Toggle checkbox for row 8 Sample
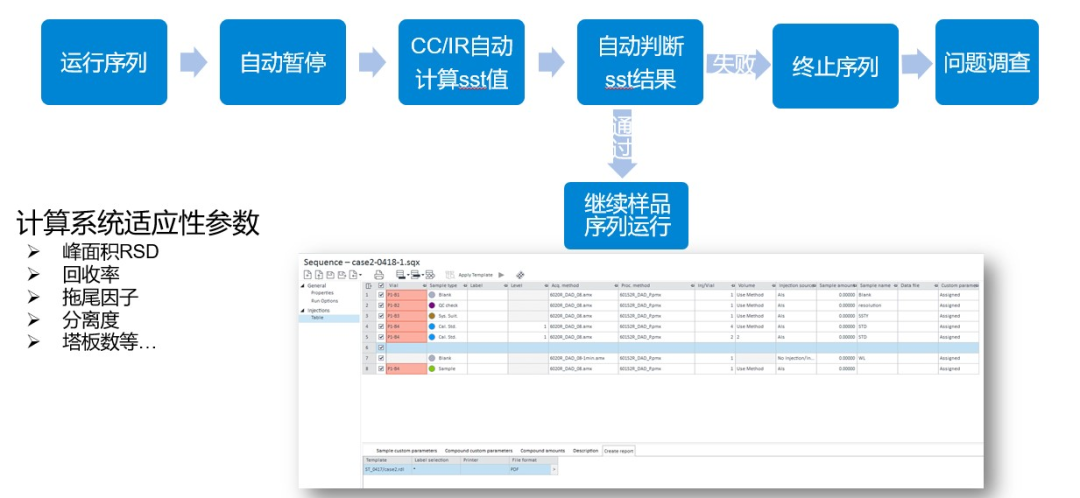This screenshot has height=498, width=1080. [381, 369]
